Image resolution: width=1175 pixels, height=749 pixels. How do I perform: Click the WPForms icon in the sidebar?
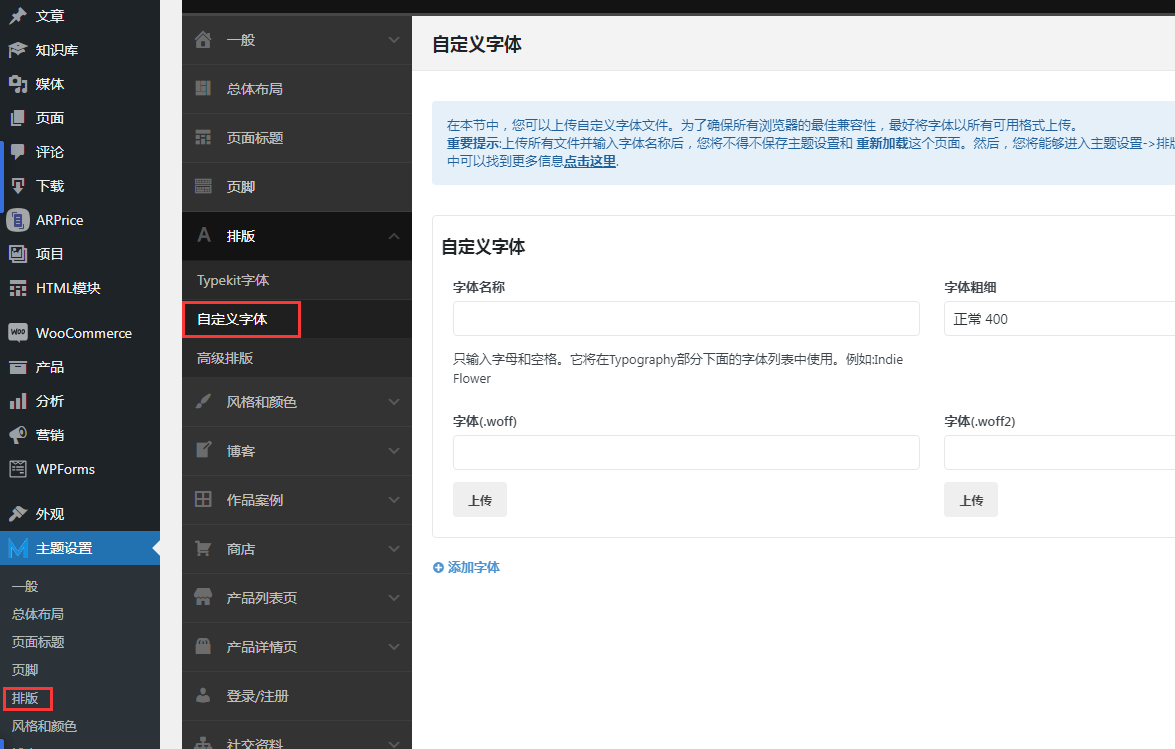[18, 470]
